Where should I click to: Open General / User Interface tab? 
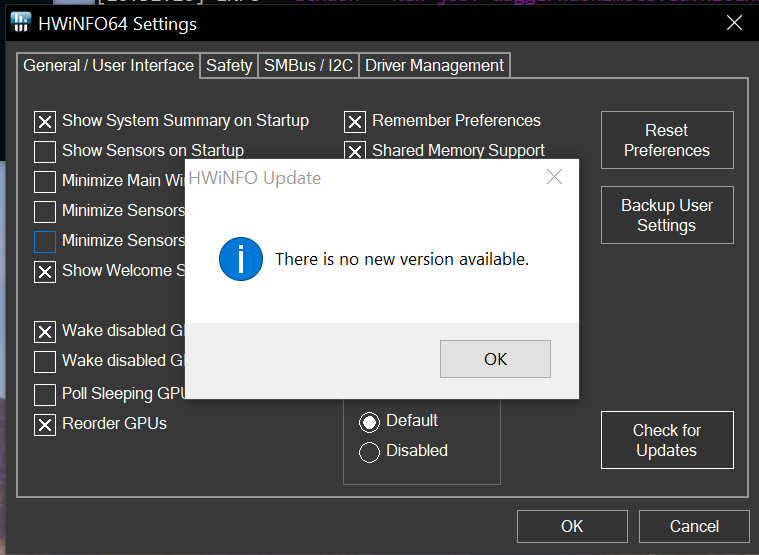click(108, 65)
